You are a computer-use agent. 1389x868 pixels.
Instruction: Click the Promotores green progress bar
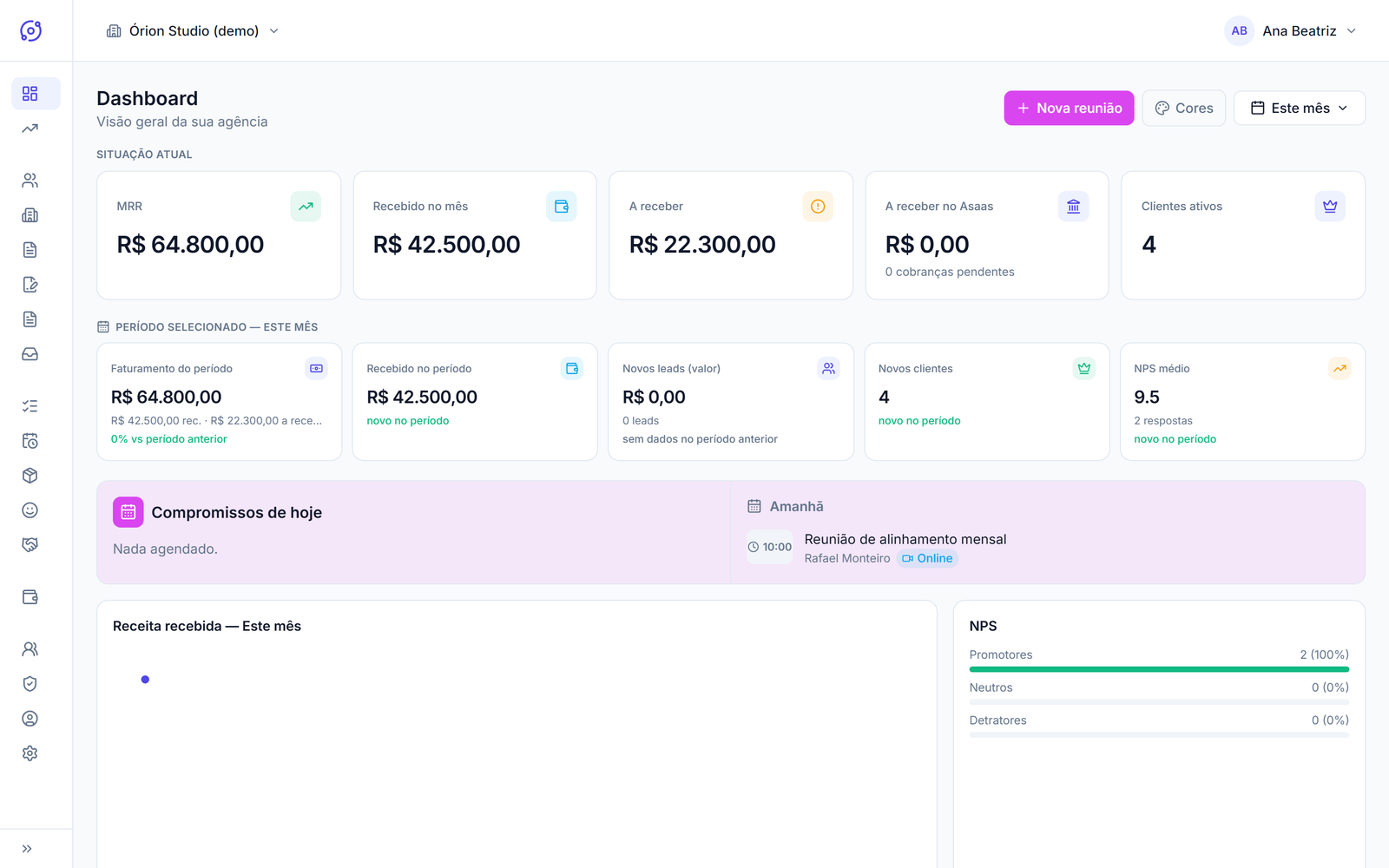coord(1159,669)
